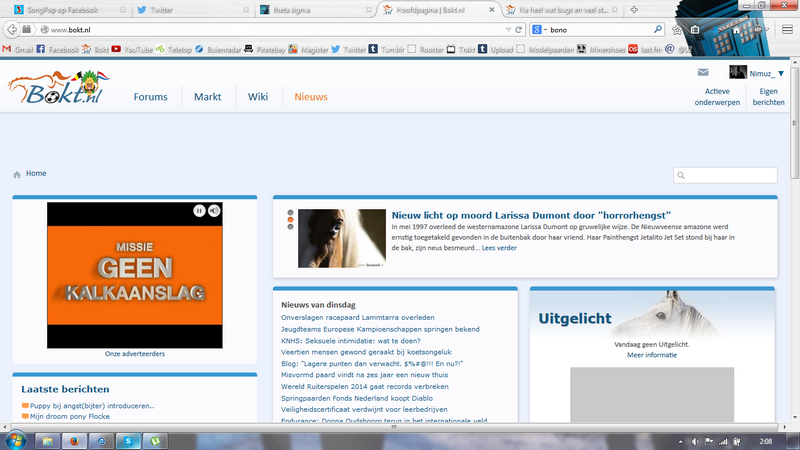Select the first news slider dot
This screenshot has height=450, width=800.
[290, 213]
